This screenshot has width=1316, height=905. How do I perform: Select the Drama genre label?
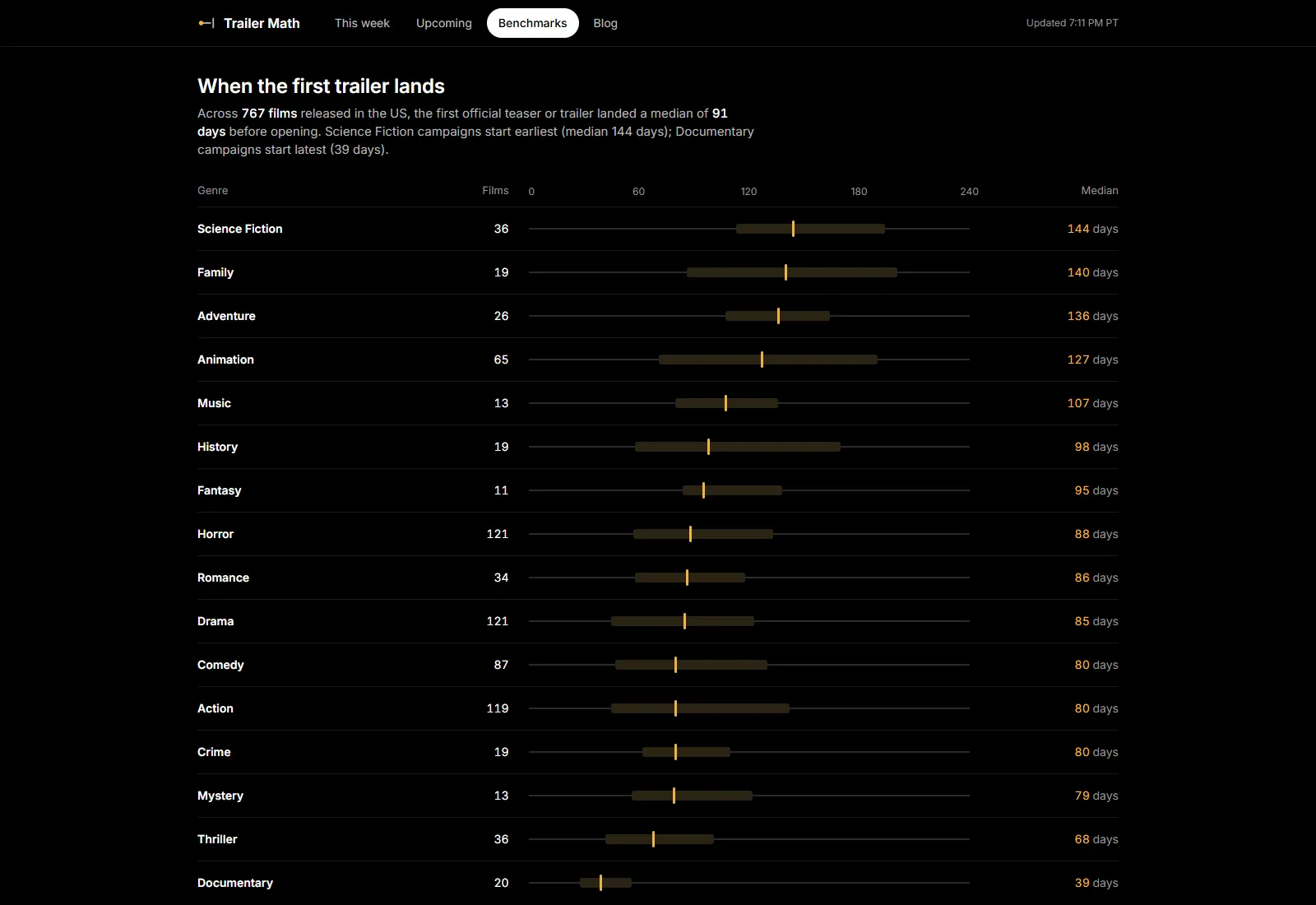[x=215, y=621]
